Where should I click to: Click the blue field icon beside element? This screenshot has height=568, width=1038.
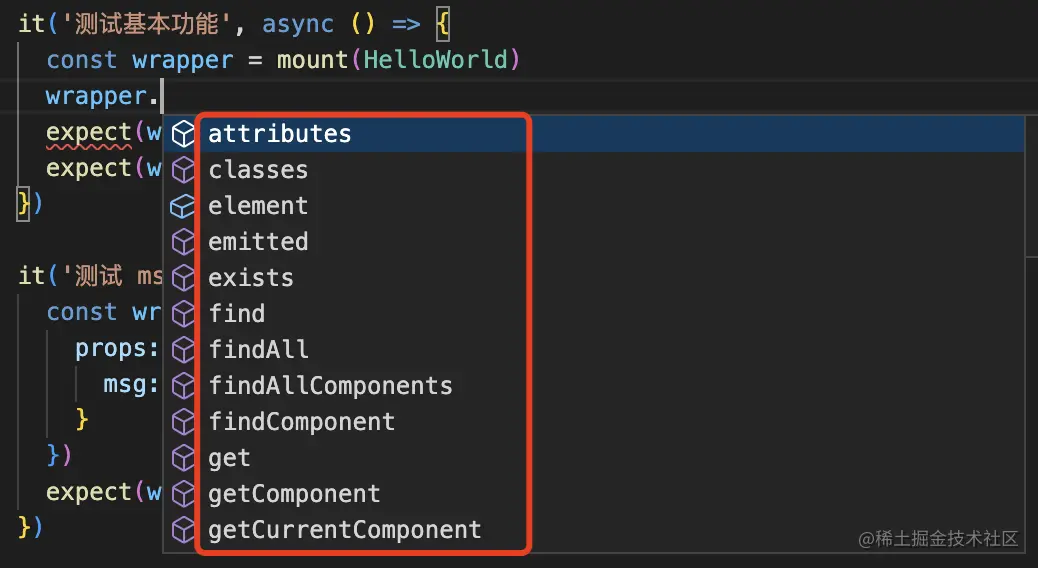(x=183, y=207)
